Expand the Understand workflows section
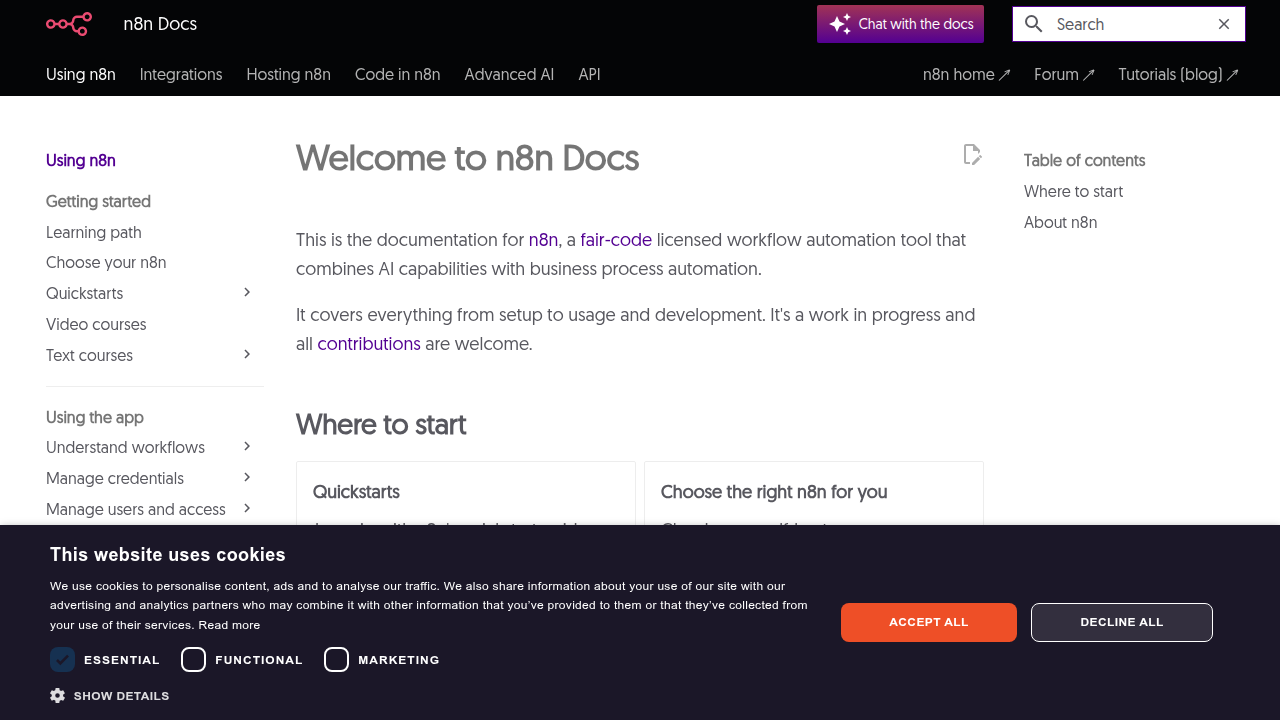 tap(247, 446)
